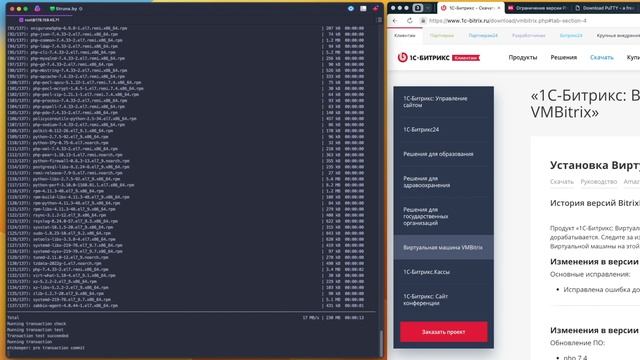
Task: Open the Партнерам24 top tab
Action: [483, 36]
